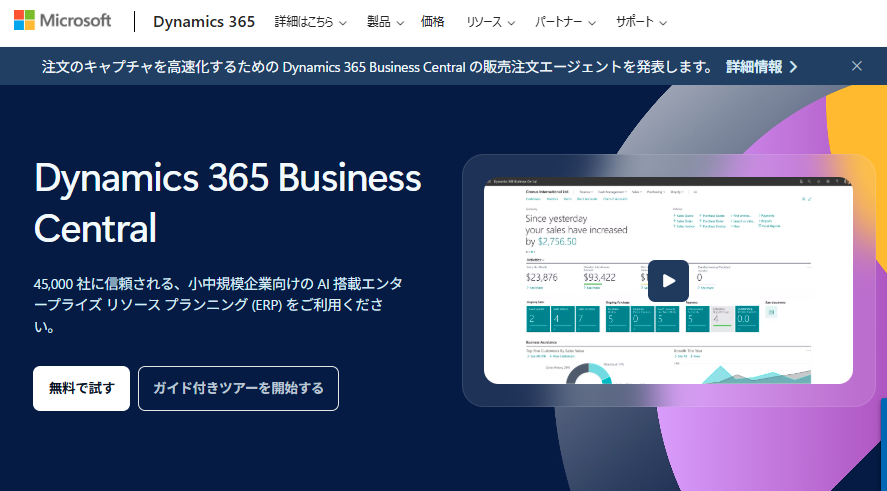Click the Microsoft logo
887x491 pixels.
[x=62, y=21]
